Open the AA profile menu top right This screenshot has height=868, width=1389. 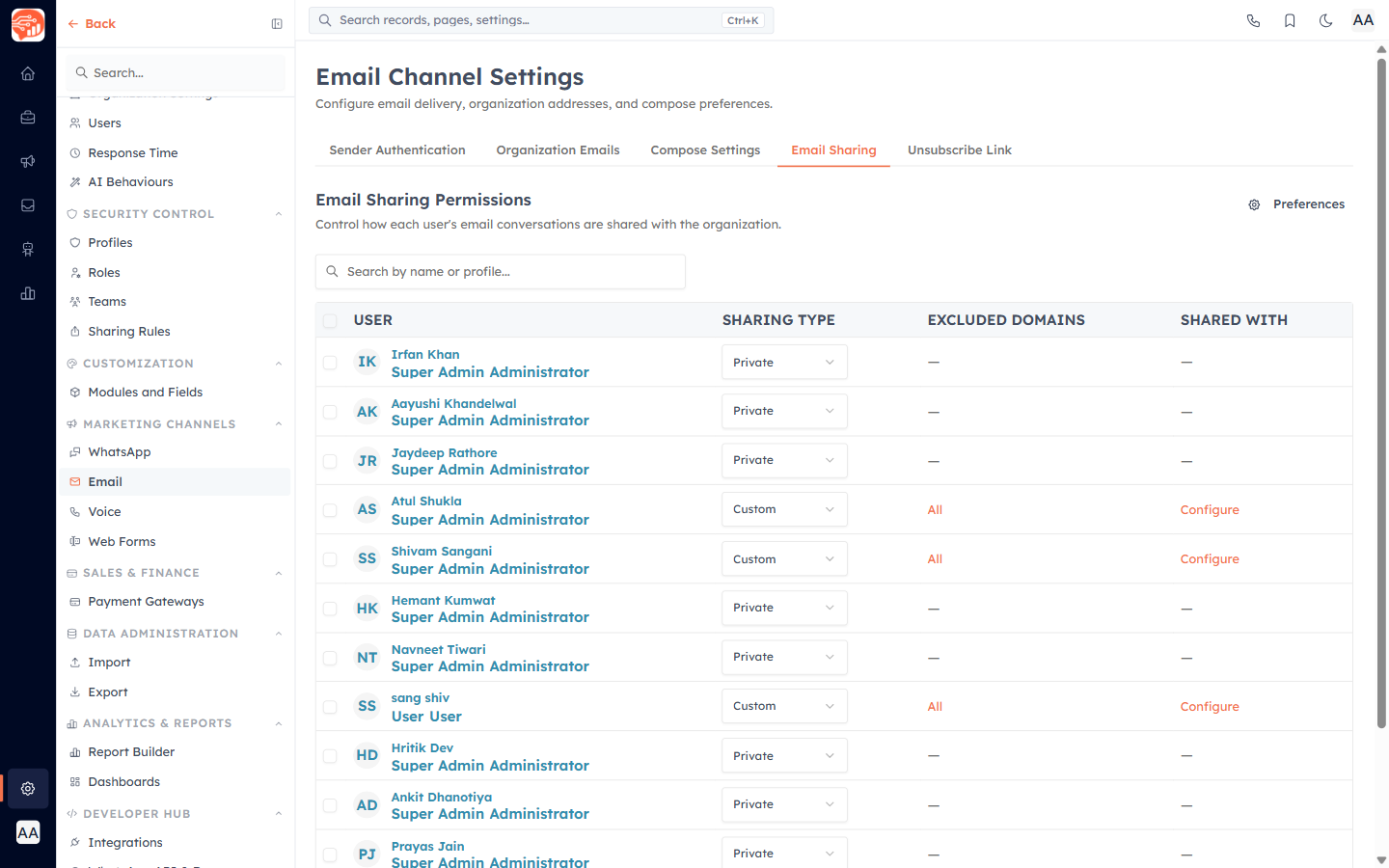coord(1363,20)
